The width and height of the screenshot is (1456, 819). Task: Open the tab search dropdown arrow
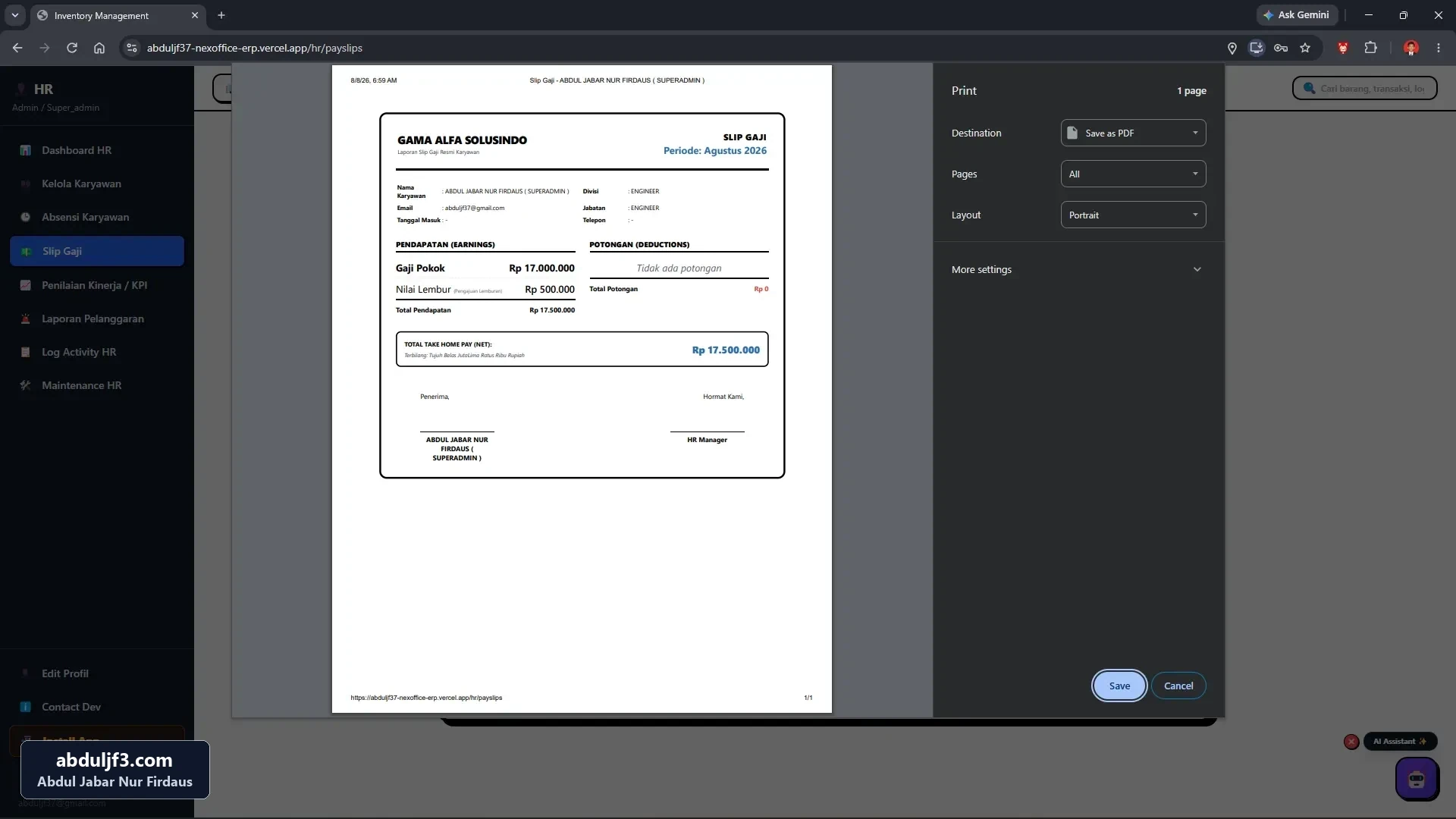coord(14,15)
